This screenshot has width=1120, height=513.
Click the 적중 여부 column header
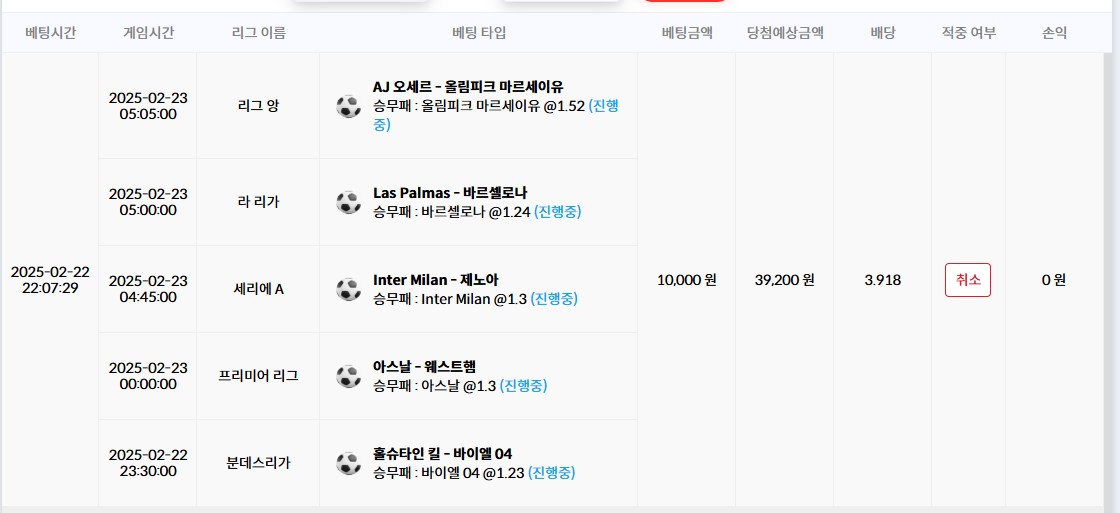pos(968,33)
